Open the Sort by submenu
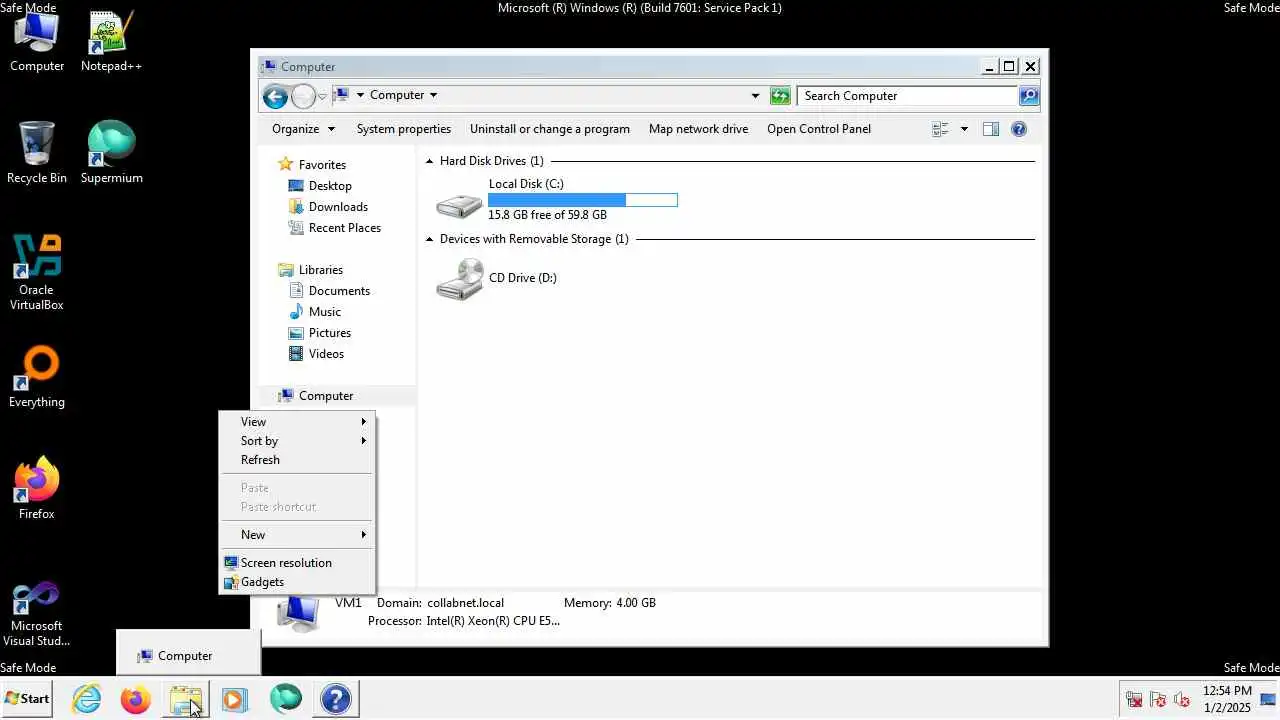The width and height of the screenshot is (1280, 720). [297, 441]
